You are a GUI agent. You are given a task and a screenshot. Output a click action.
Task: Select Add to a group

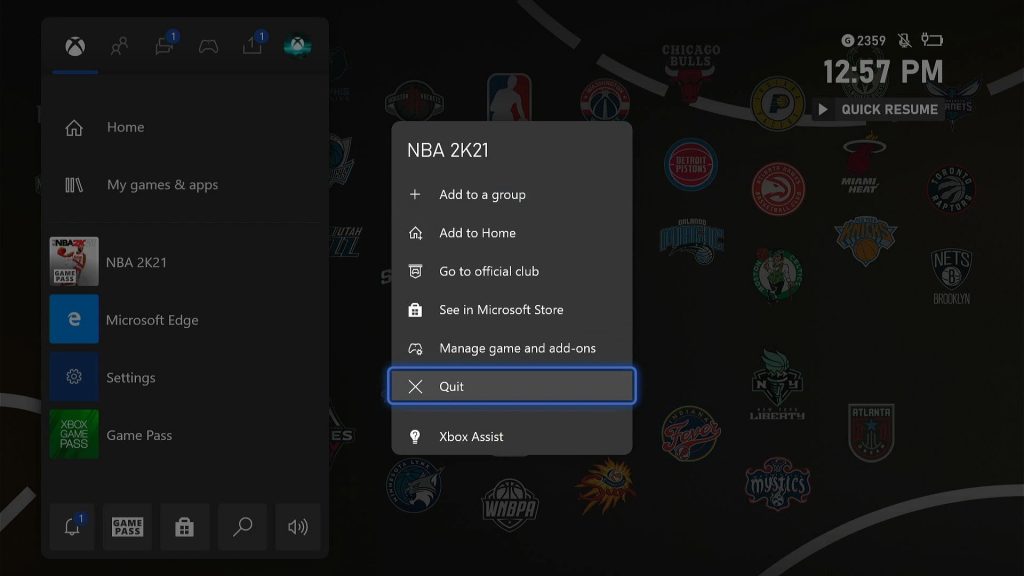(511, 195)
